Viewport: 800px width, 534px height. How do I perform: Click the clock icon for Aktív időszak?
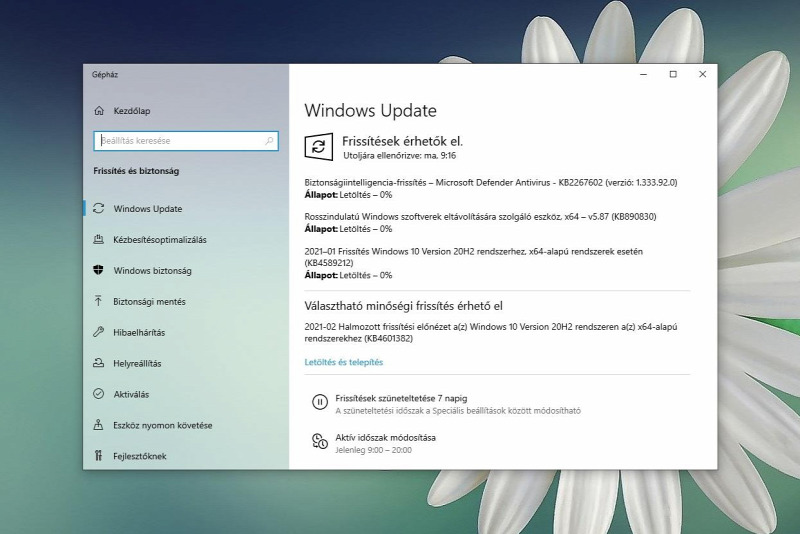pos(320,442)
